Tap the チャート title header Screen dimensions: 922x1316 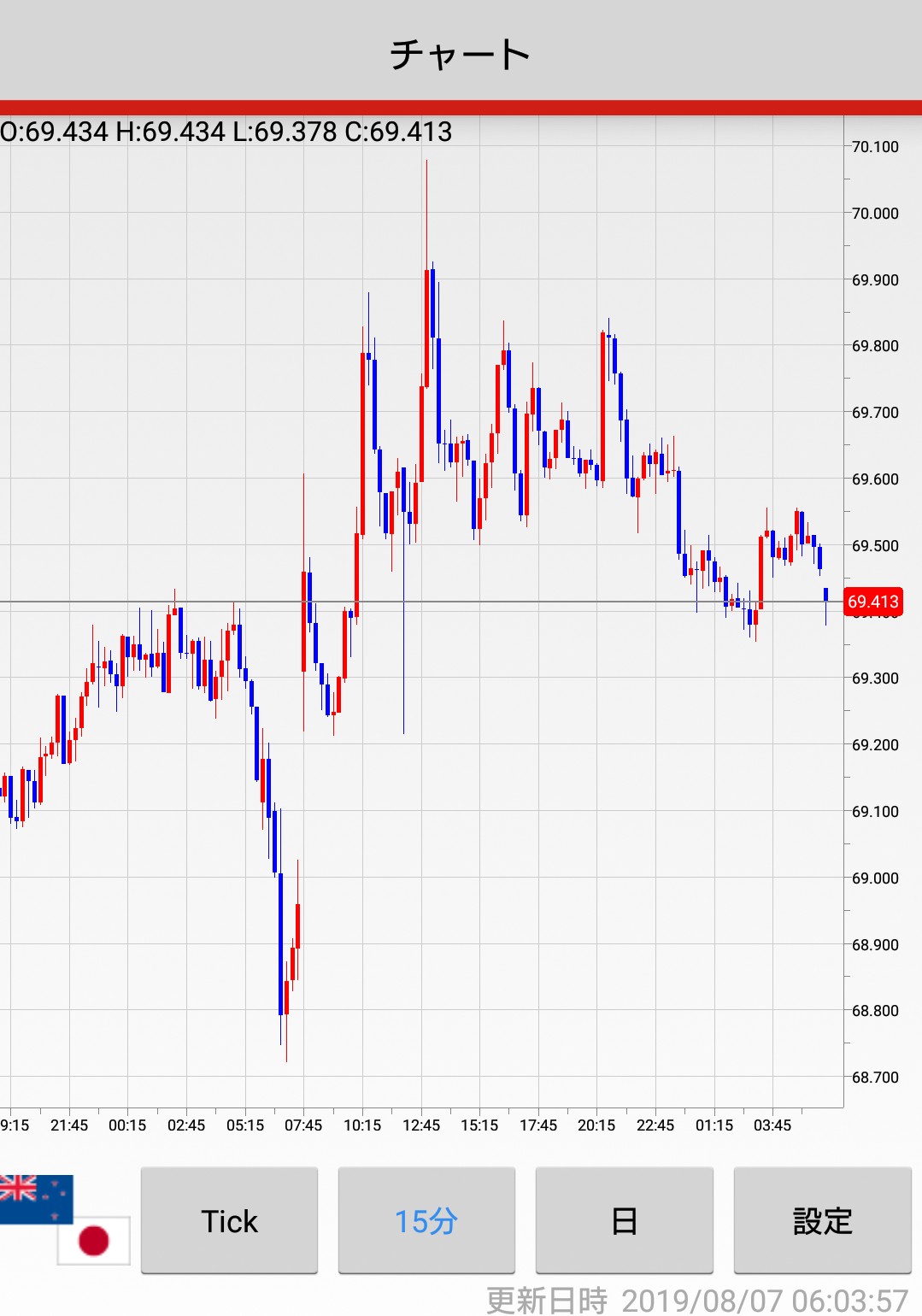tap(461, 54)
